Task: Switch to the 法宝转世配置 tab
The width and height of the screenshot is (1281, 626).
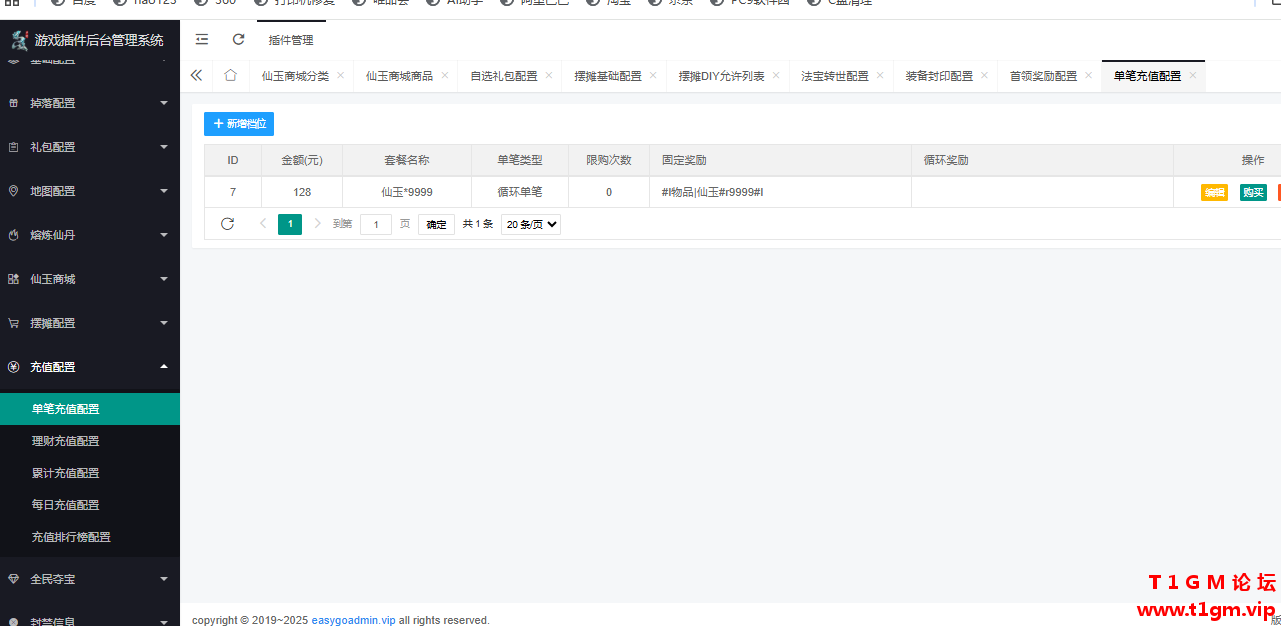Action: point(835,76)
